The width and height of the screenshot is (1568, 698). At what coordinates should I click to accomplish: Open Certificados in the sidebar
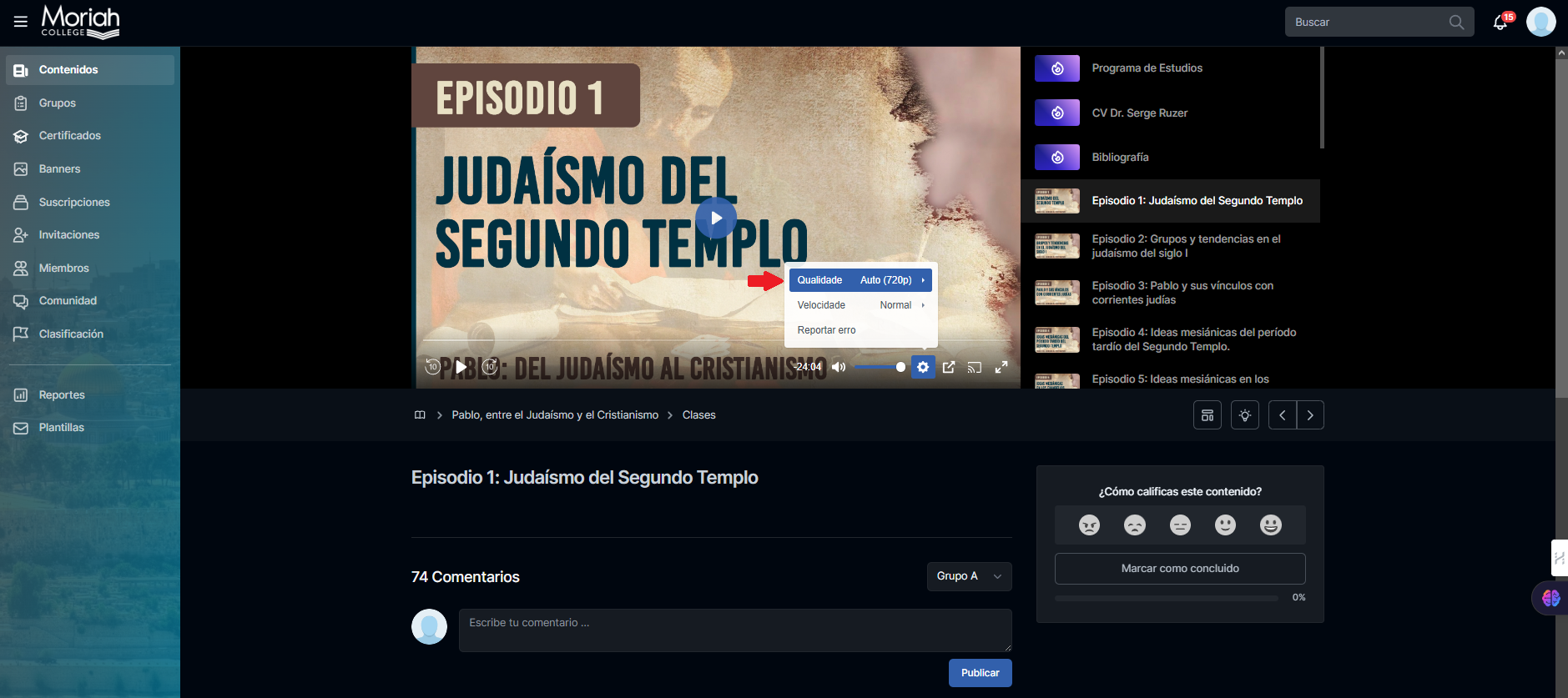click(70, 136)
